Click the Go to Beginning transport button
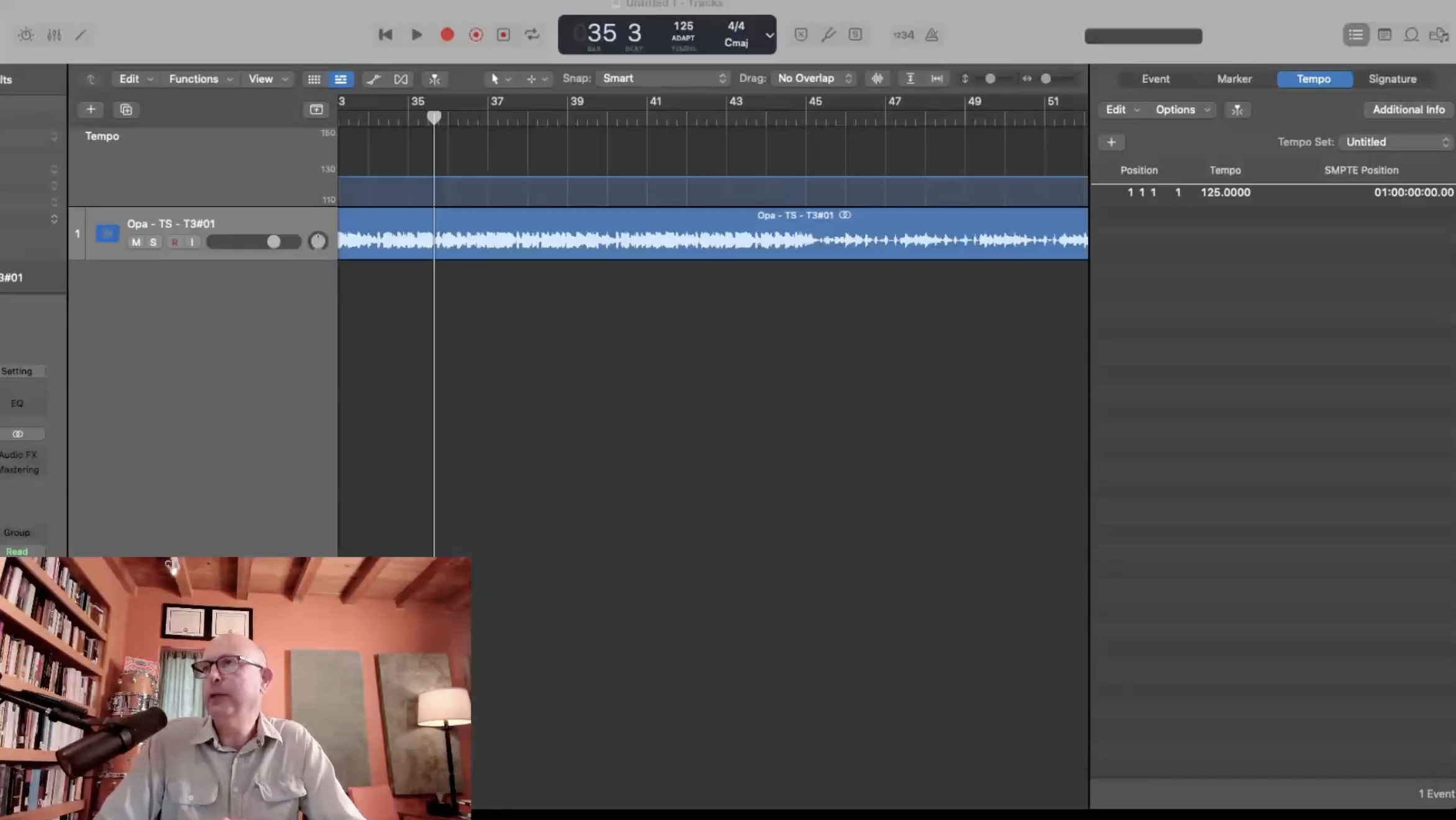 click(385, 35)
